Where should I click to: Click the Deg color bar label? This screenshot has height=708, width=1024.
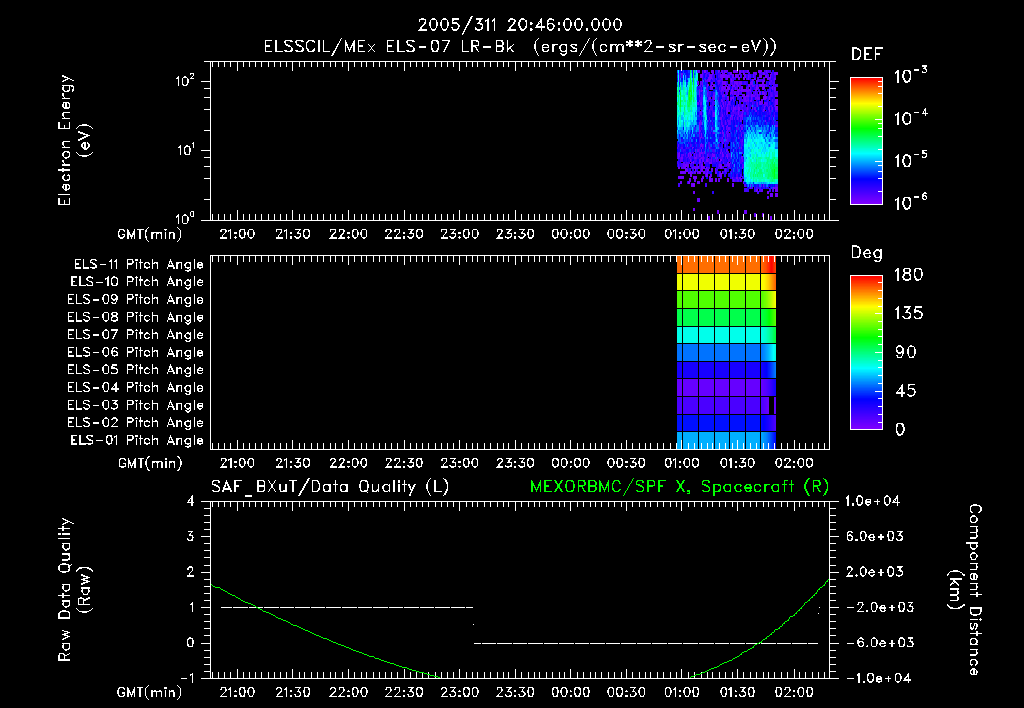coord(867,252)
